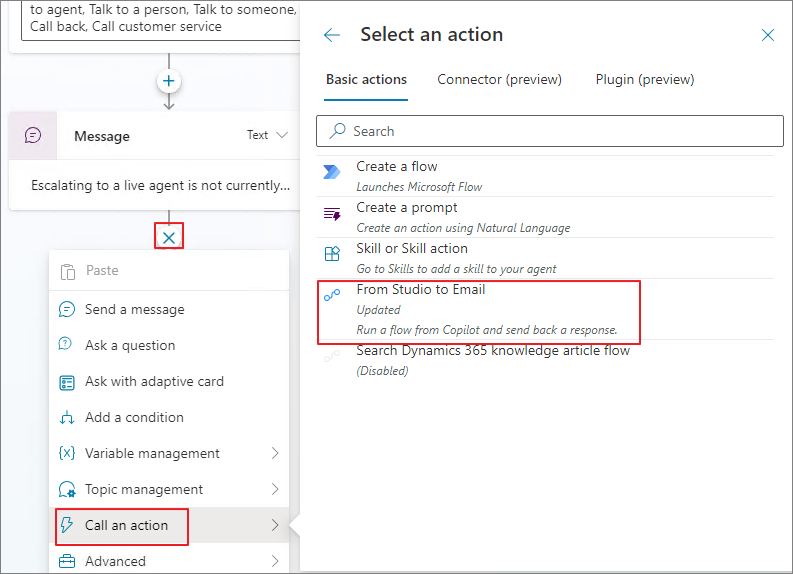
Task: Close the Select an action panel
Action: [x=767, y=35]
